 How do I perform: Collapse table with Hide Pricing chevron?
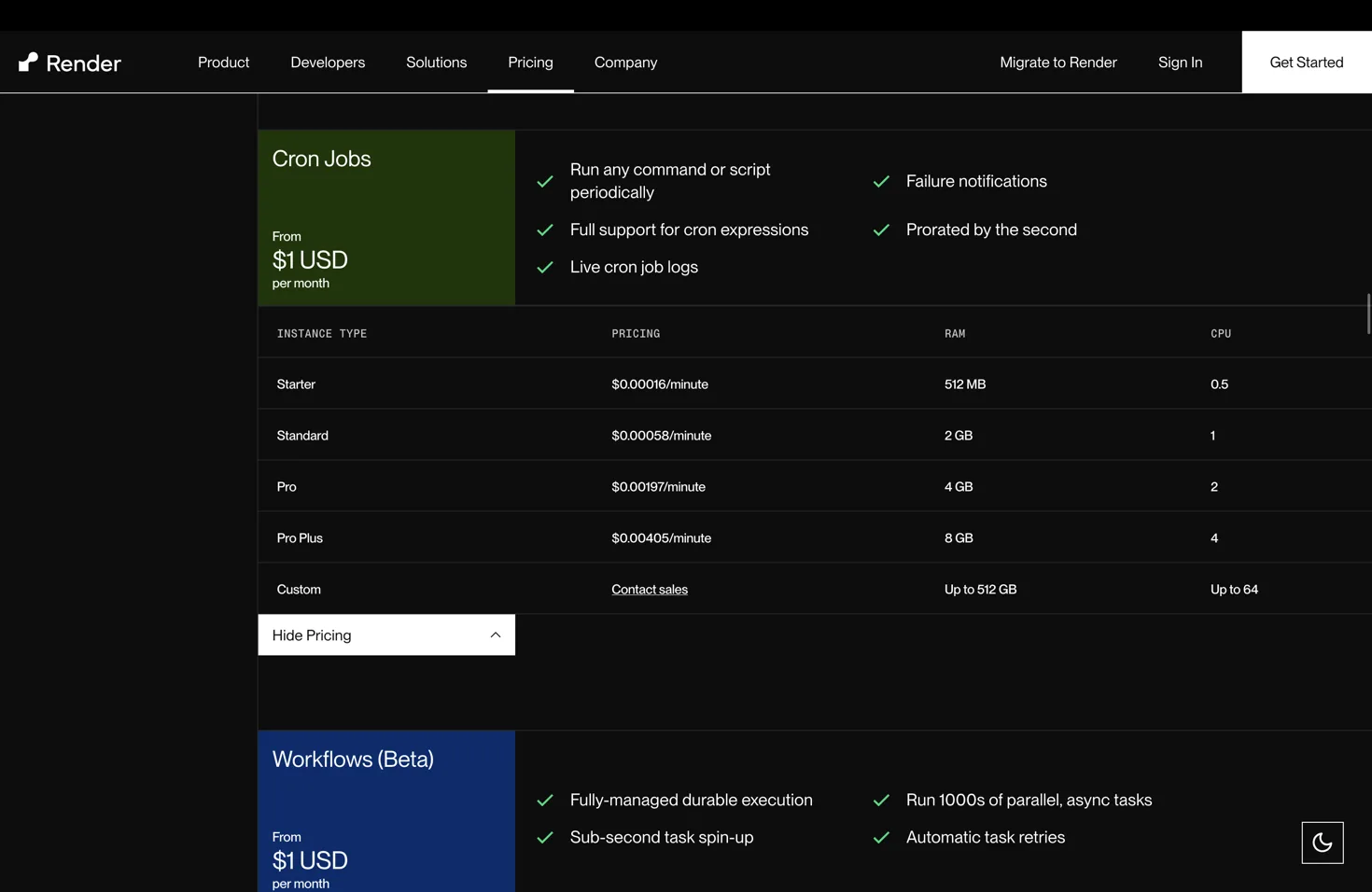point(496,635)
